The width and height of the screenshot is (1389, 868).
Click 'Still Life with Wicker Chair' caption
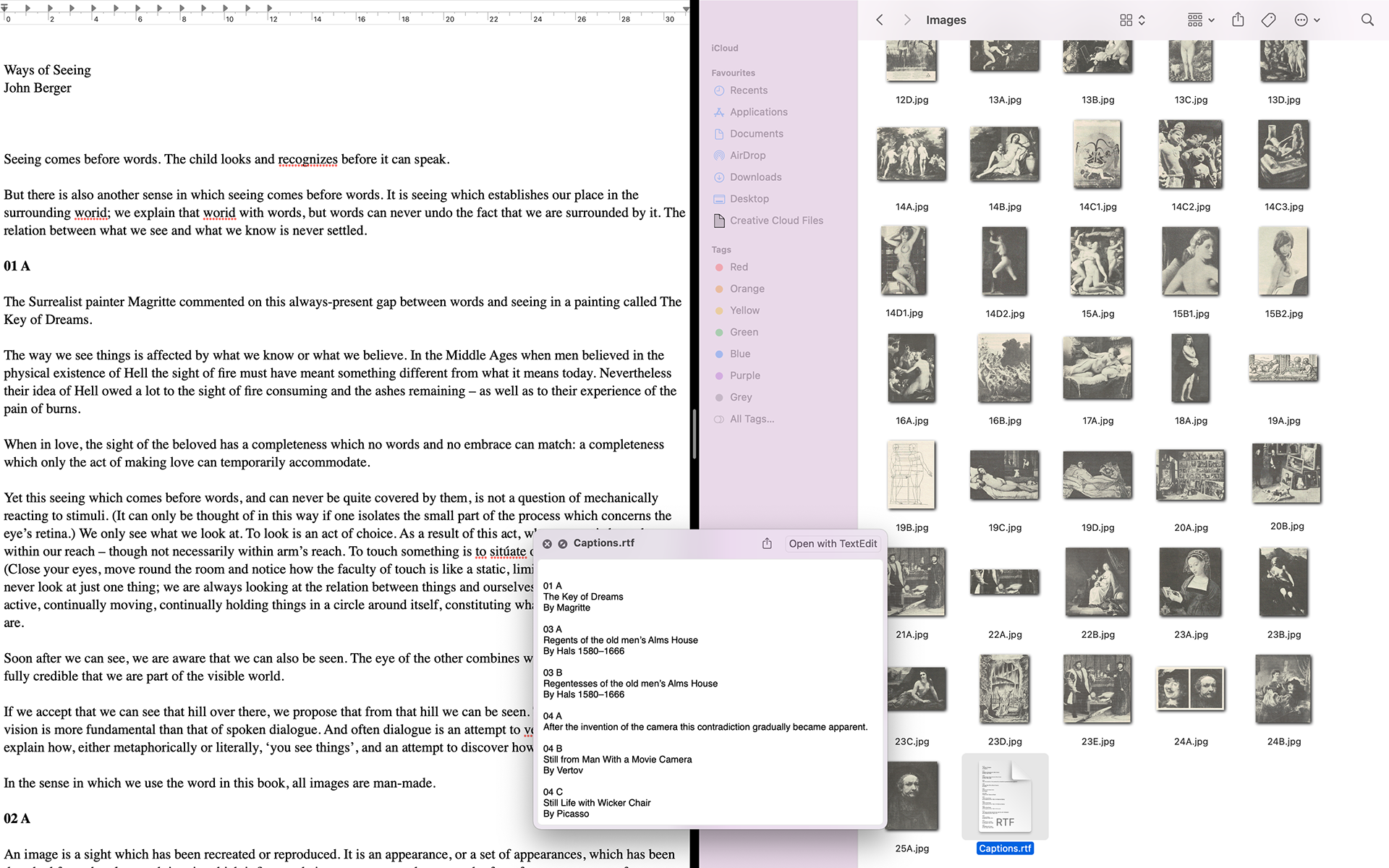(597, 803)
